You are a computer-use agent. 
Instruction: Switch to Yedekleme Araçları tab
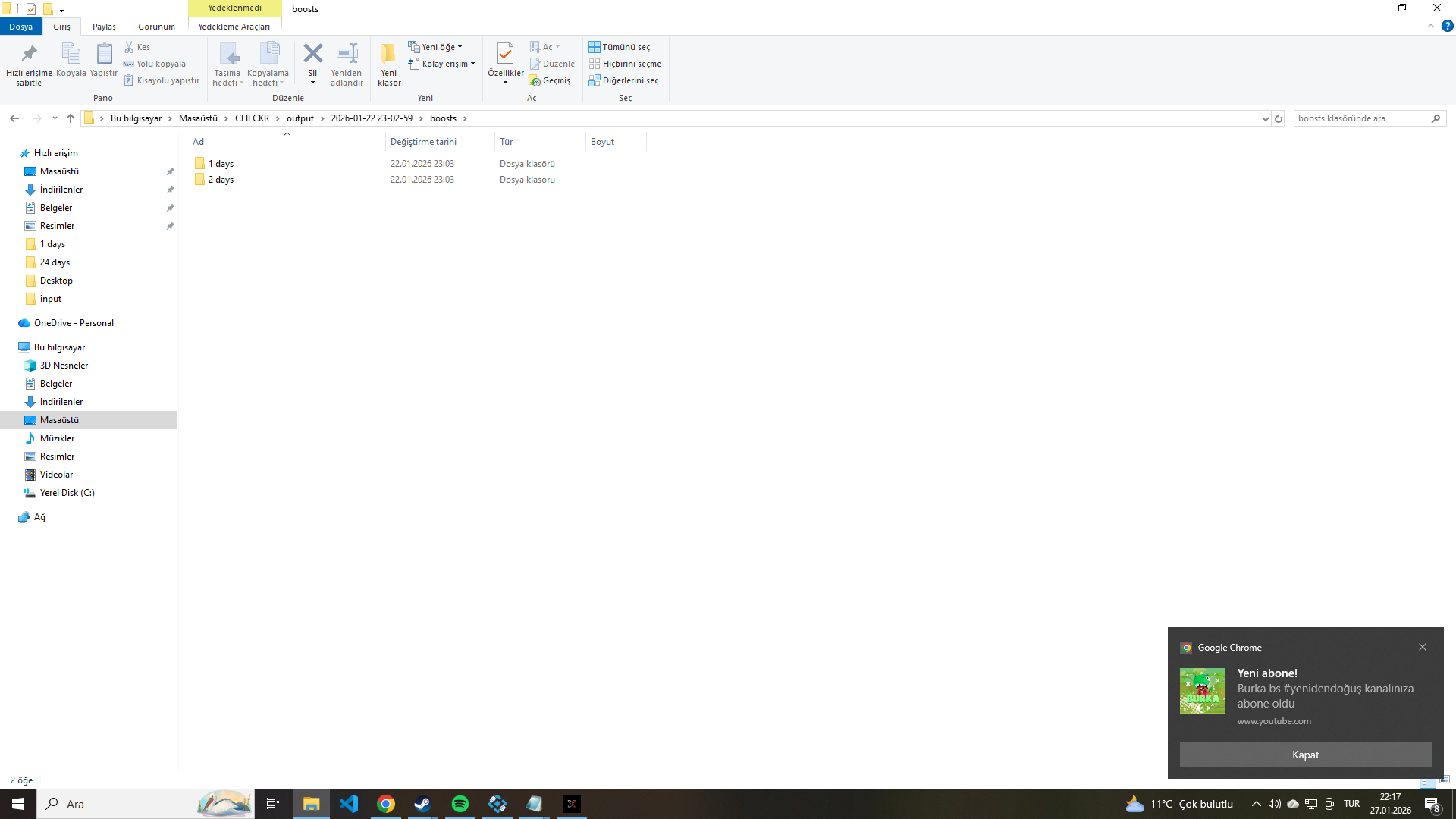pos(234,27)
